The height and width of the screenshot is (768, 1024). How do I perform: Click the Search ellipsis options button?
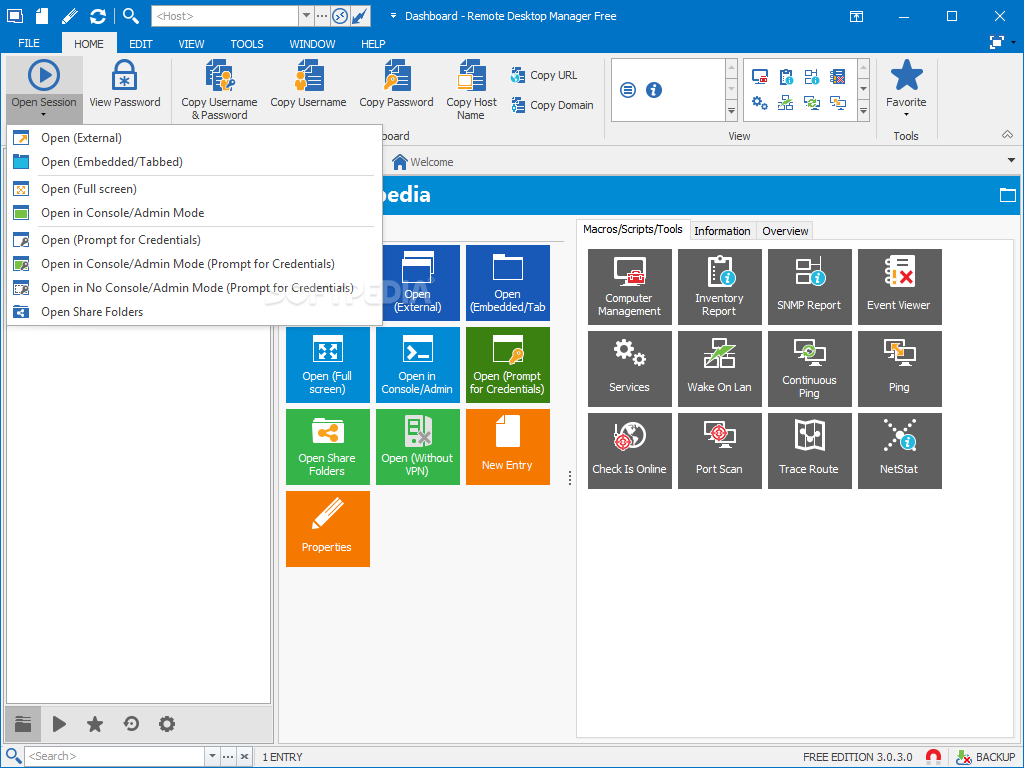click(228, 756)
